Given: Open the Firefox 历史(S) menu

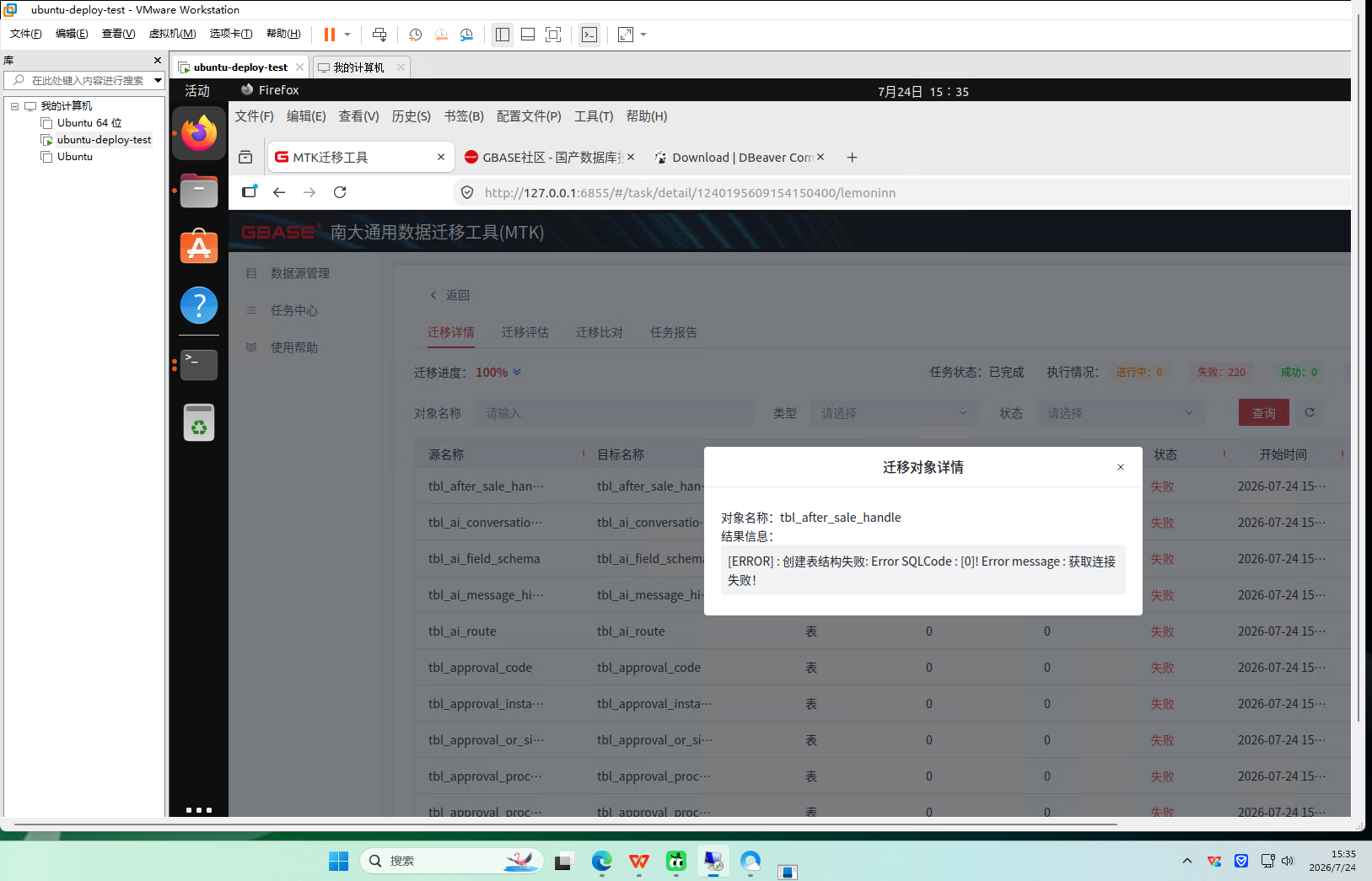Looking at the screenshot, I should (411, 116).
